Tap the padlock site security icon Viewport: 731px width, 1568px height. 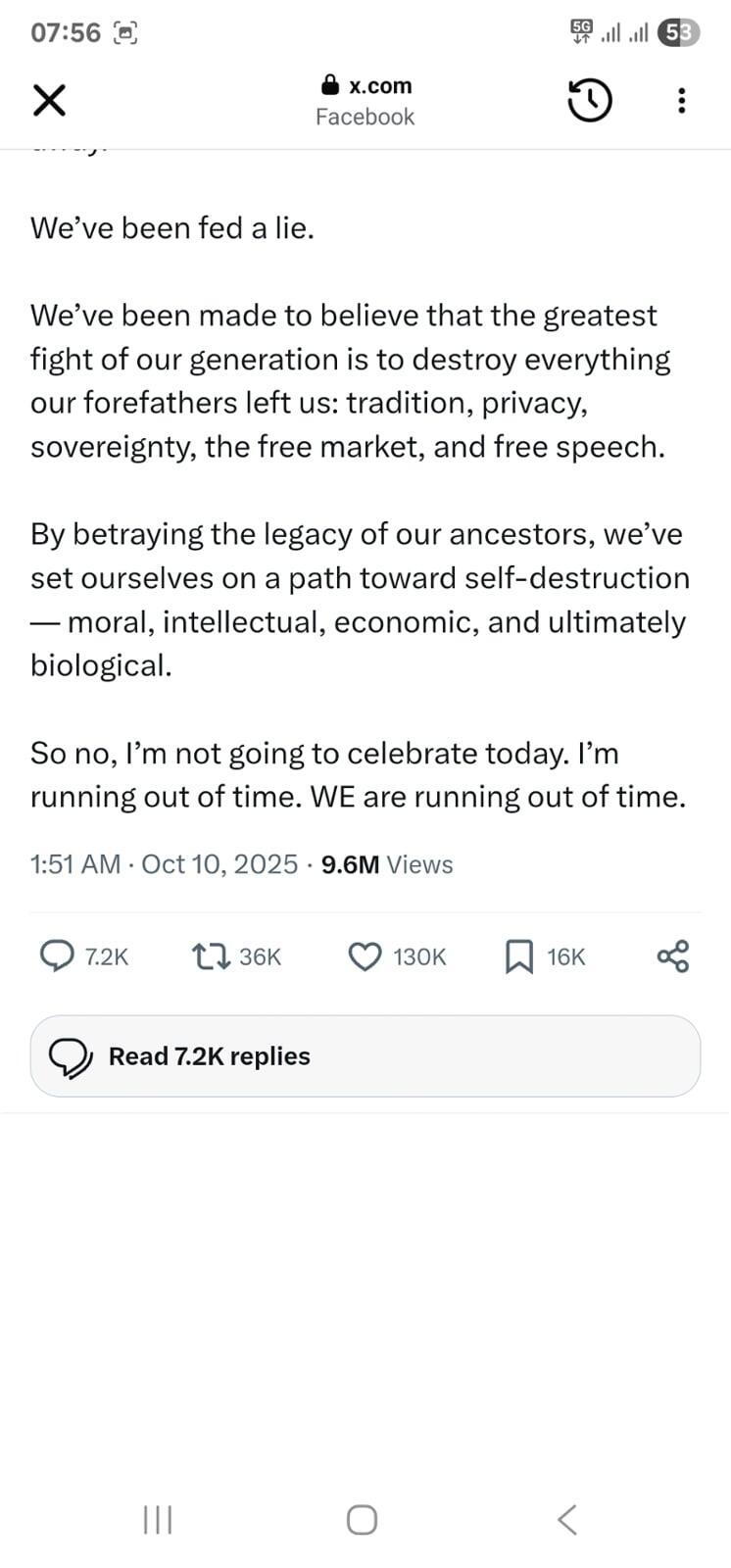(330, 85)
